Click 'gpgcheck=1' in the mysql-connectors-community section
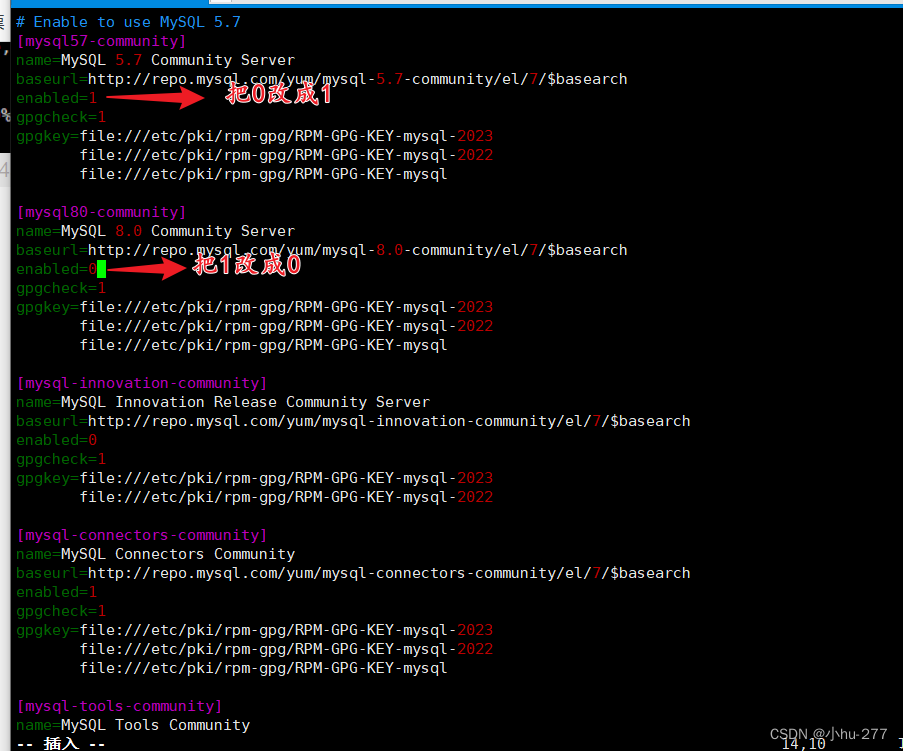903x751 pixels. pos(61,612)
